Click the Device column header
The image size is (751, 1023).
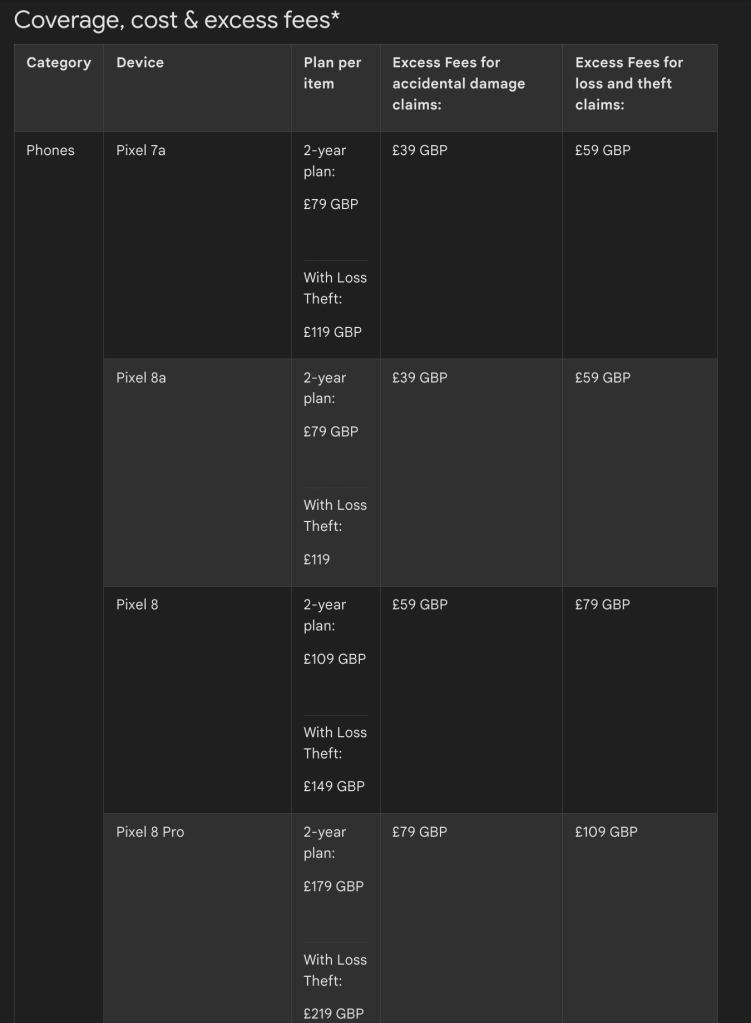coord(140,63)
